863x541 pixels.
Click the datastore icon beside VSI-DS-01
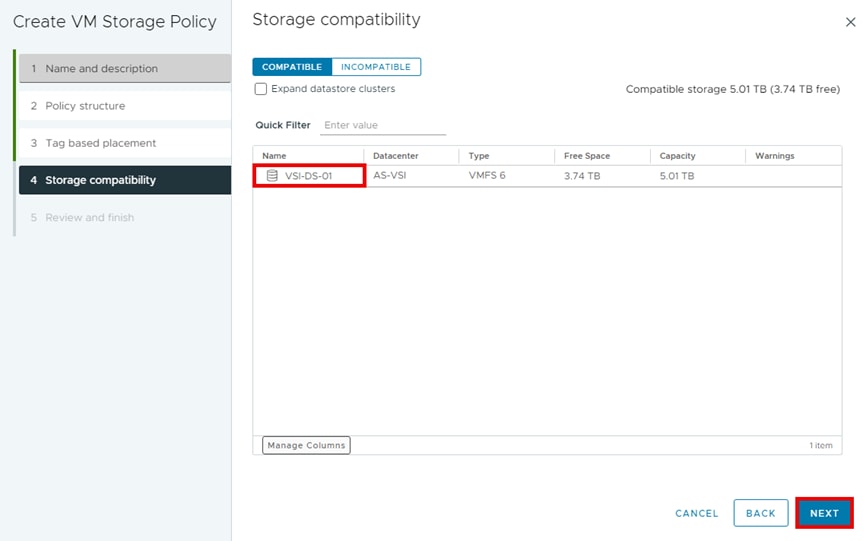click(x=272, y=176)
